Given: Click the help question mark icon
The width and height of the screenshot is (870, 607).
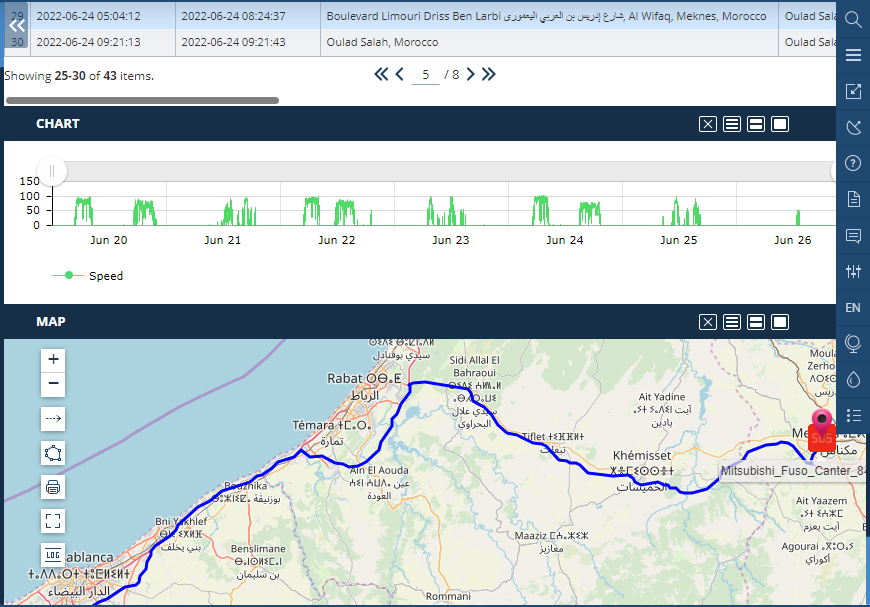Looking at the screenshot, I should pos(853,163).
